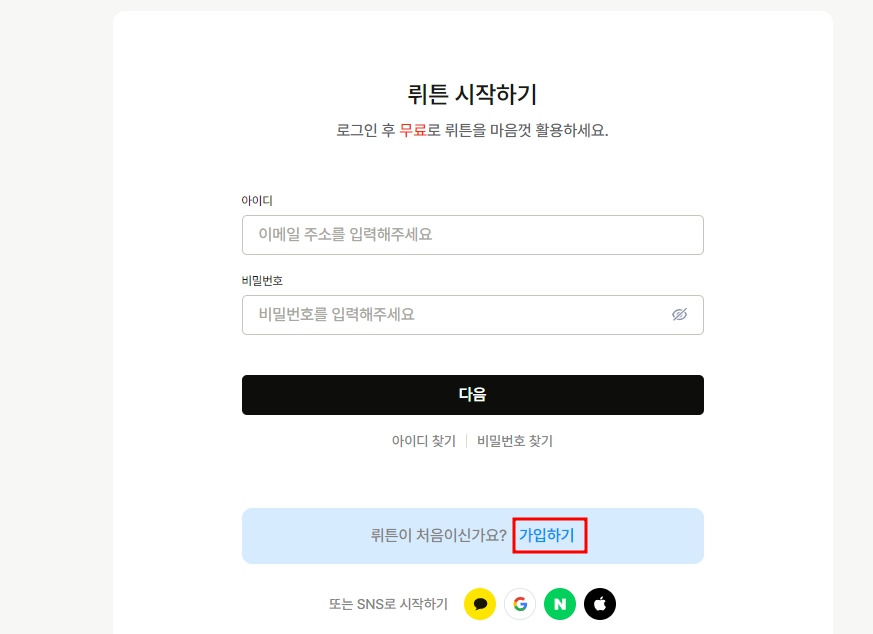
Task: Click the blue signup prompt banner
Action: (x=472, y=536)
